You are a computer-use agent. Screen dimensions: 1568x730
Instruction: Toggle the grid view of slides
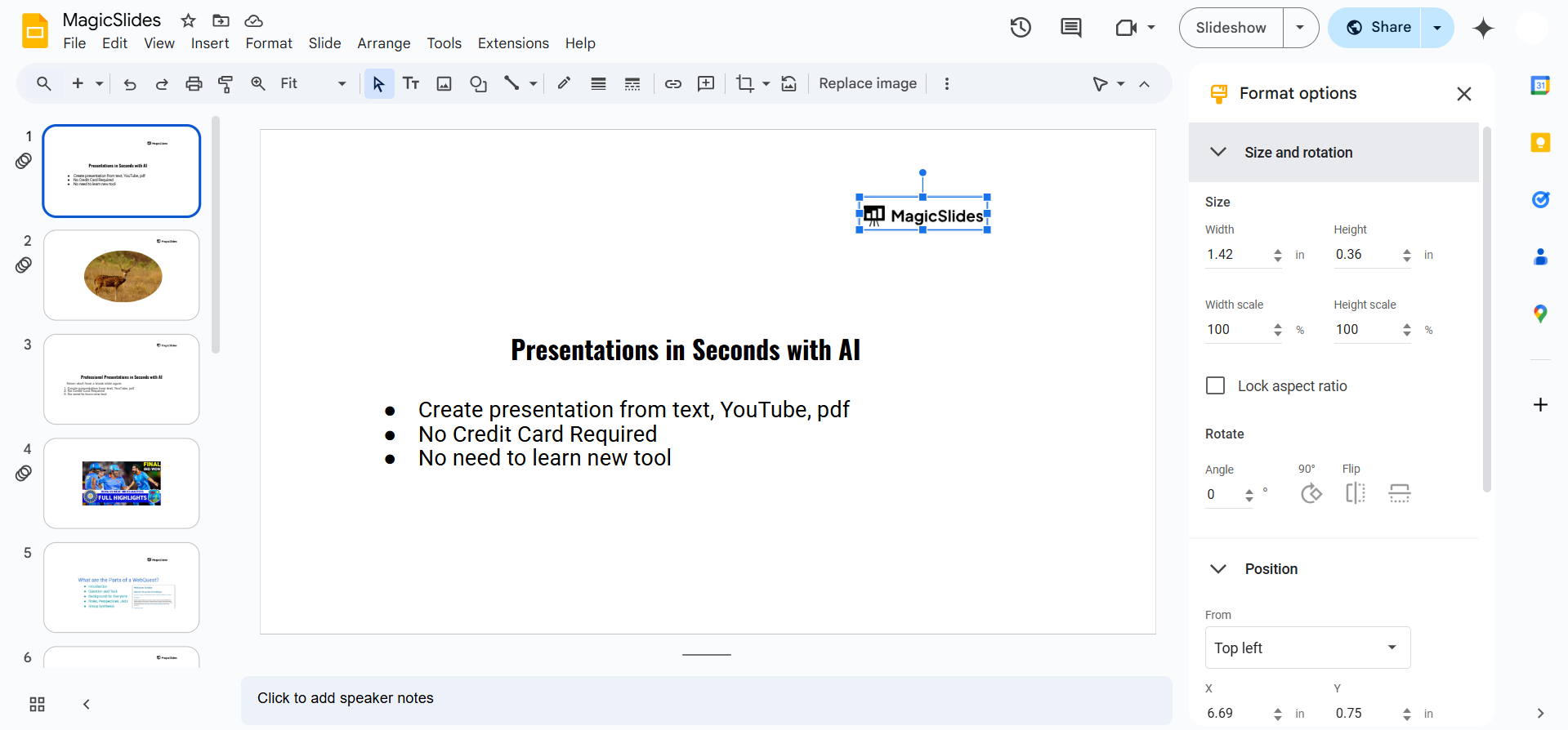click(x=37, y=704)
